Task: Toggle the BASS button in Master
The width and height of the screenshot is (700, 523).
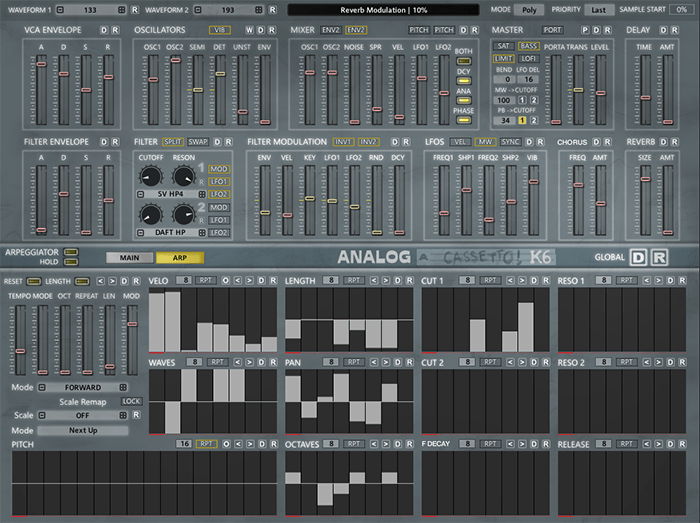Action: (529, 46)
